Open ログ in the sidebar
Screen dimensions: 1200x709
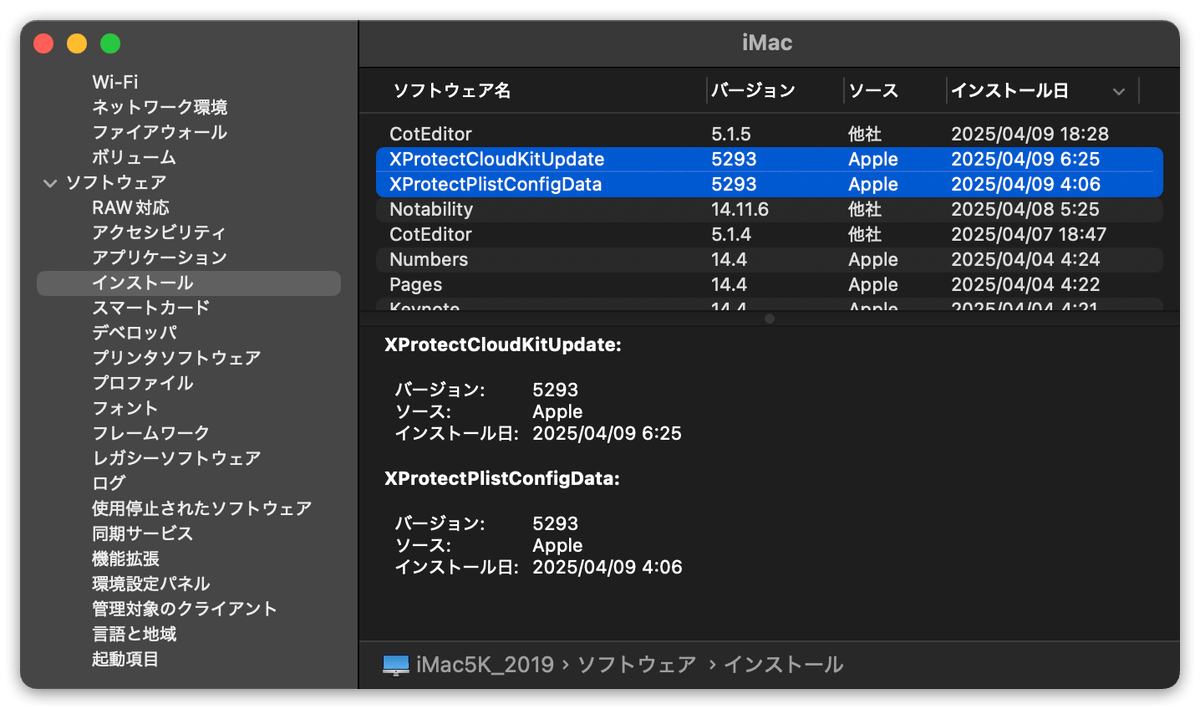click(109, 483)
